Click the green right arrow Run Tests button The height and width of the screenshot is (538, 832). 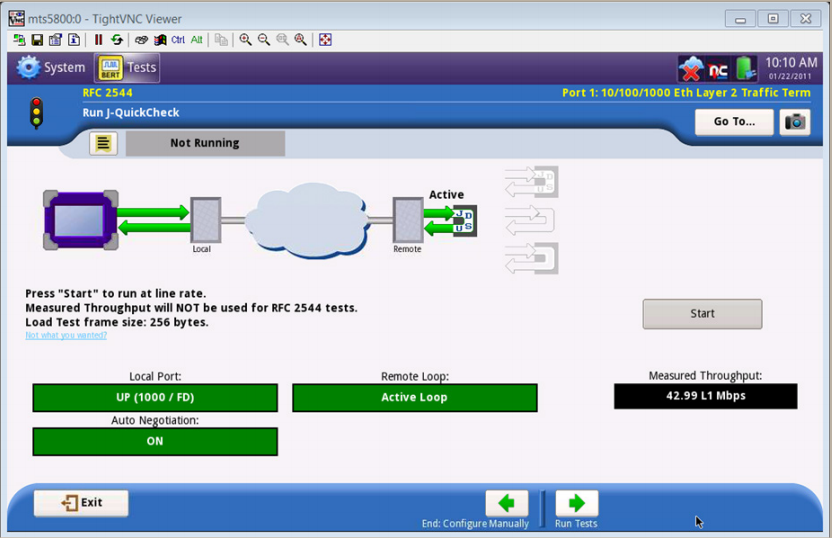(x=576, y=503)
